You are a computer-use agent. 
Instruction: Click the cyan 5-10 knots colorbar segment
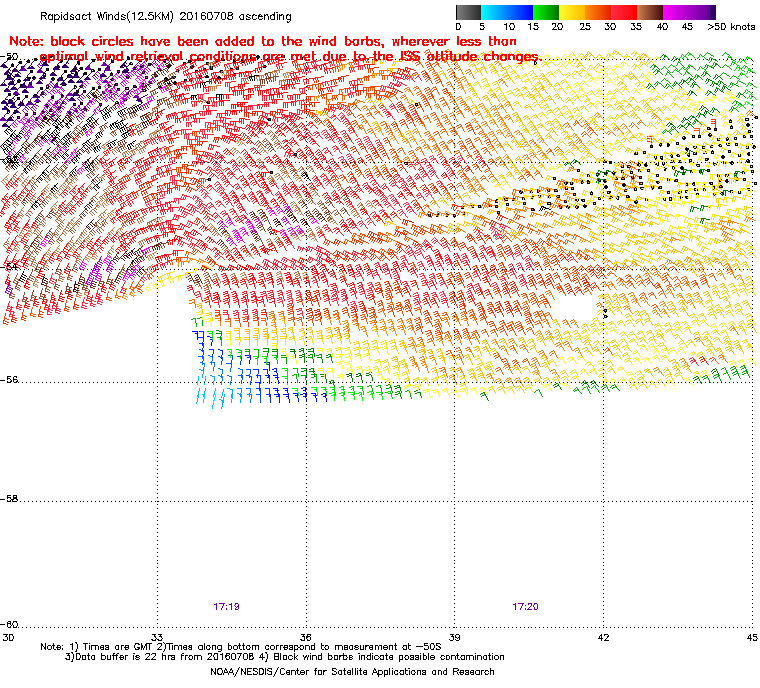(494, 12)
